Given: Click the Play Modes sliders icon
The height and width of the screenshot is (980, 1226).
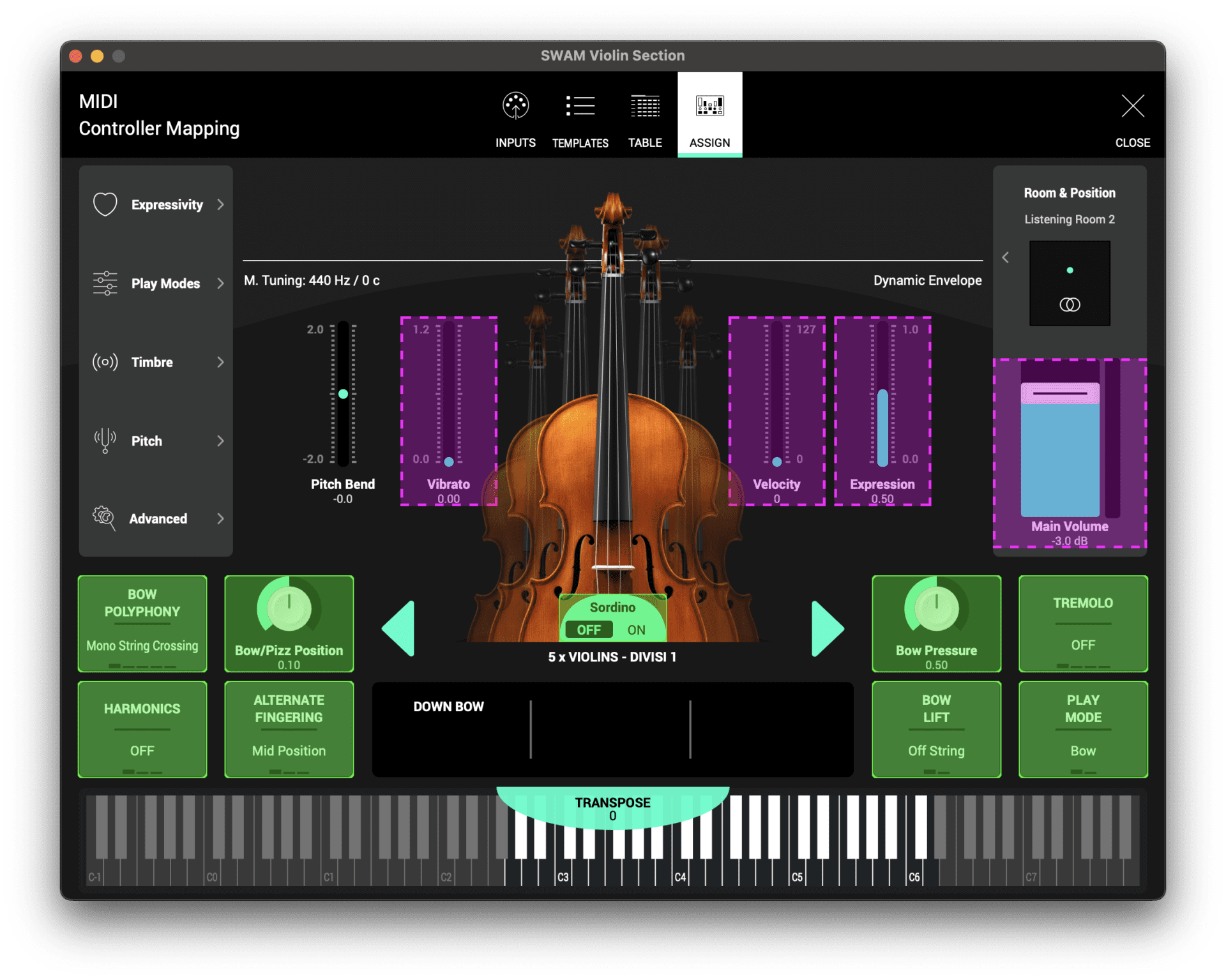Looking at the screenshot, I should pyautogui.click(x=104, y=283).
